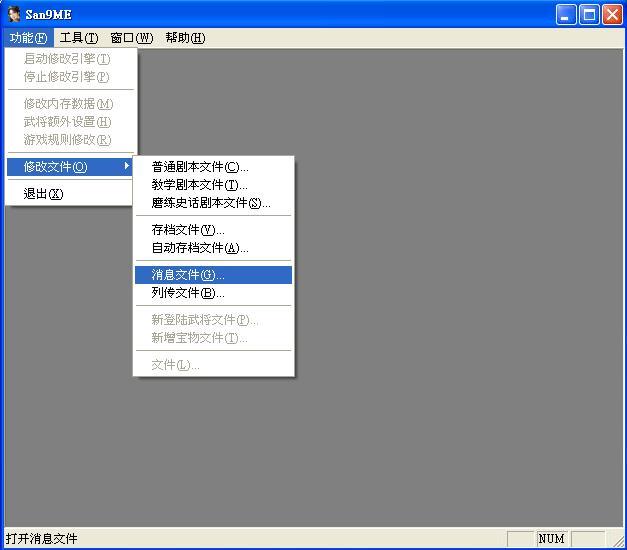Click disabled 游戏规则修改(R) entry
The image size is (627, 550).
[x=70, y=140]
